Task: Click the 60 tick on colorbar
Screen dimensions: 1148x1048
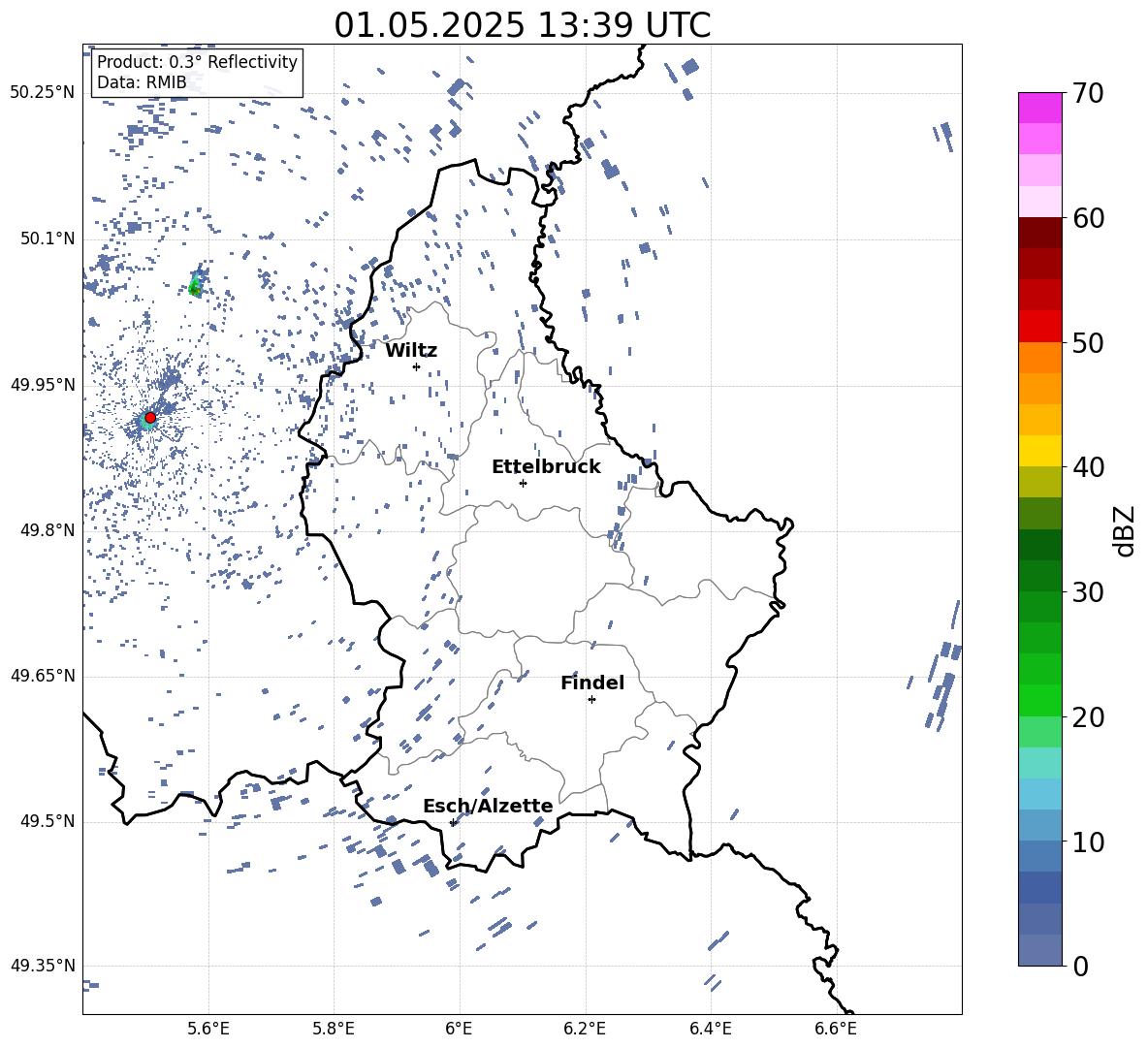Action: 1087,218
